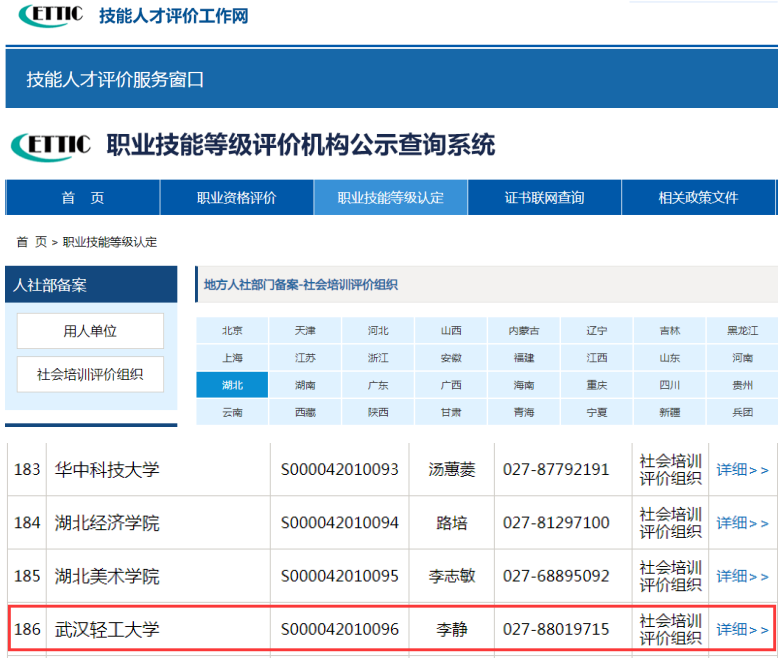Choose 云南 province filter
Screen dimensions: 778x658
tap(232, 412)
